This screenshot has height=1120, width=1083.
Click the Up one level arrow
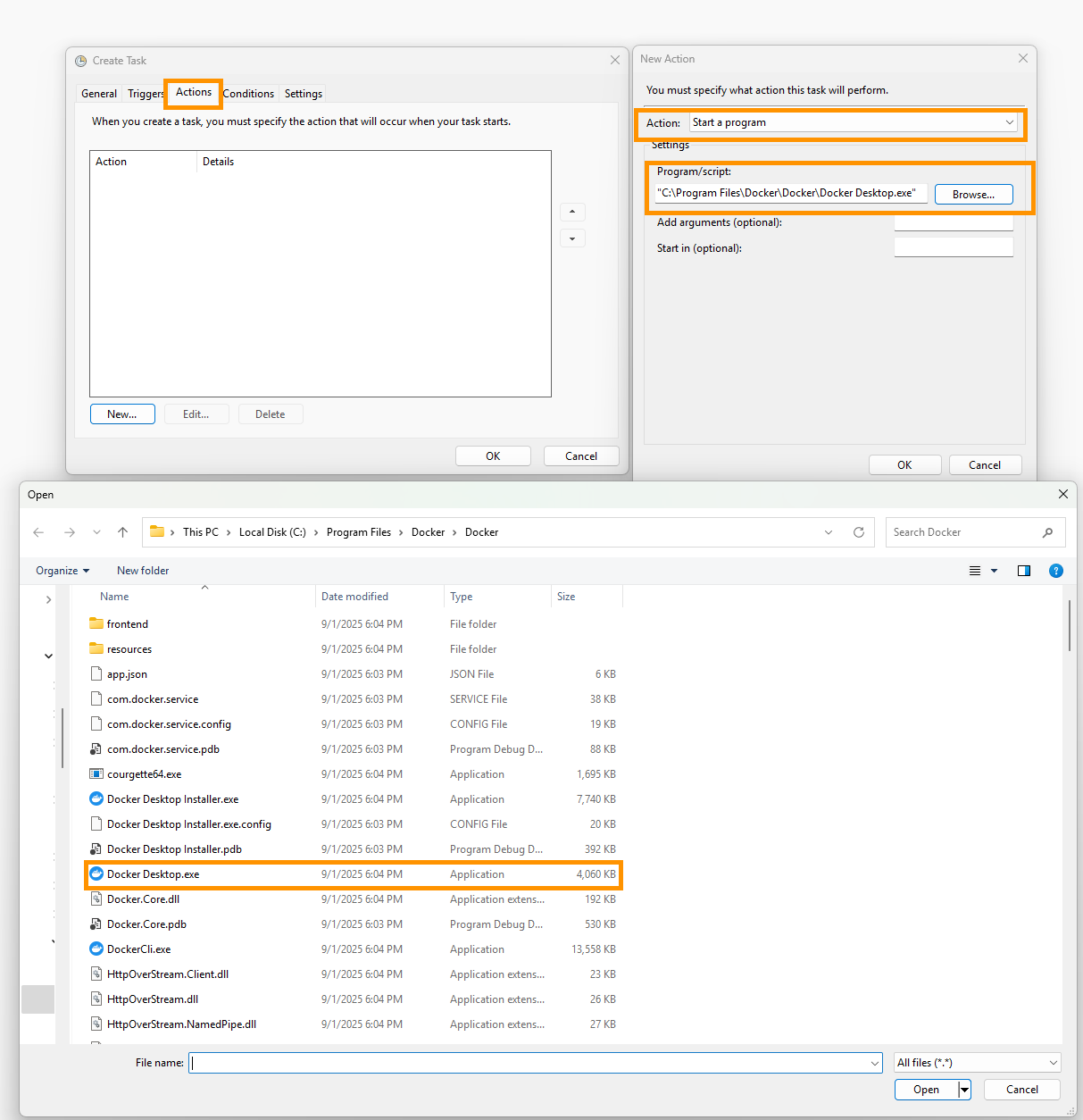[x=122, y=532]
